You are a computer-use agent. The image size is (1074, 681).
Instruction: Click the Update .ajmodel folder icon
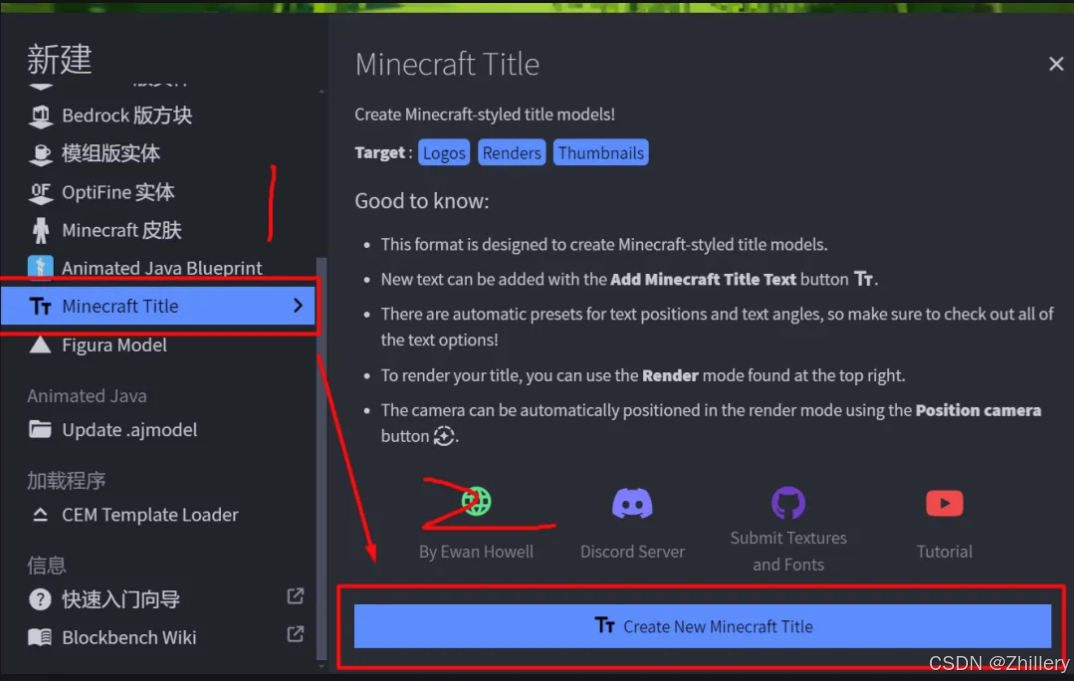[x=40, y=430]
